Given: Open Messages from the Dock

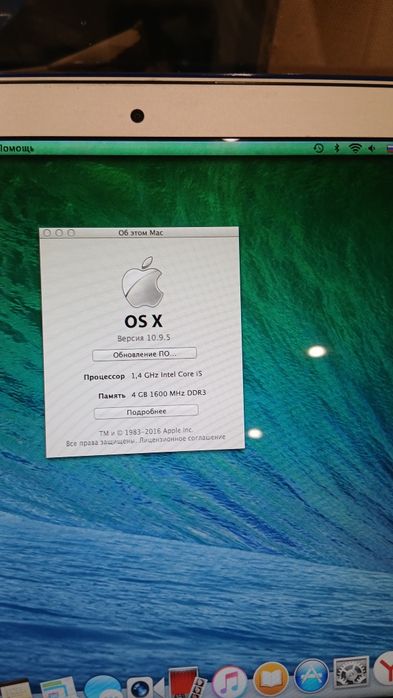Looking at the screenshot, I should [x=103, y=686].
